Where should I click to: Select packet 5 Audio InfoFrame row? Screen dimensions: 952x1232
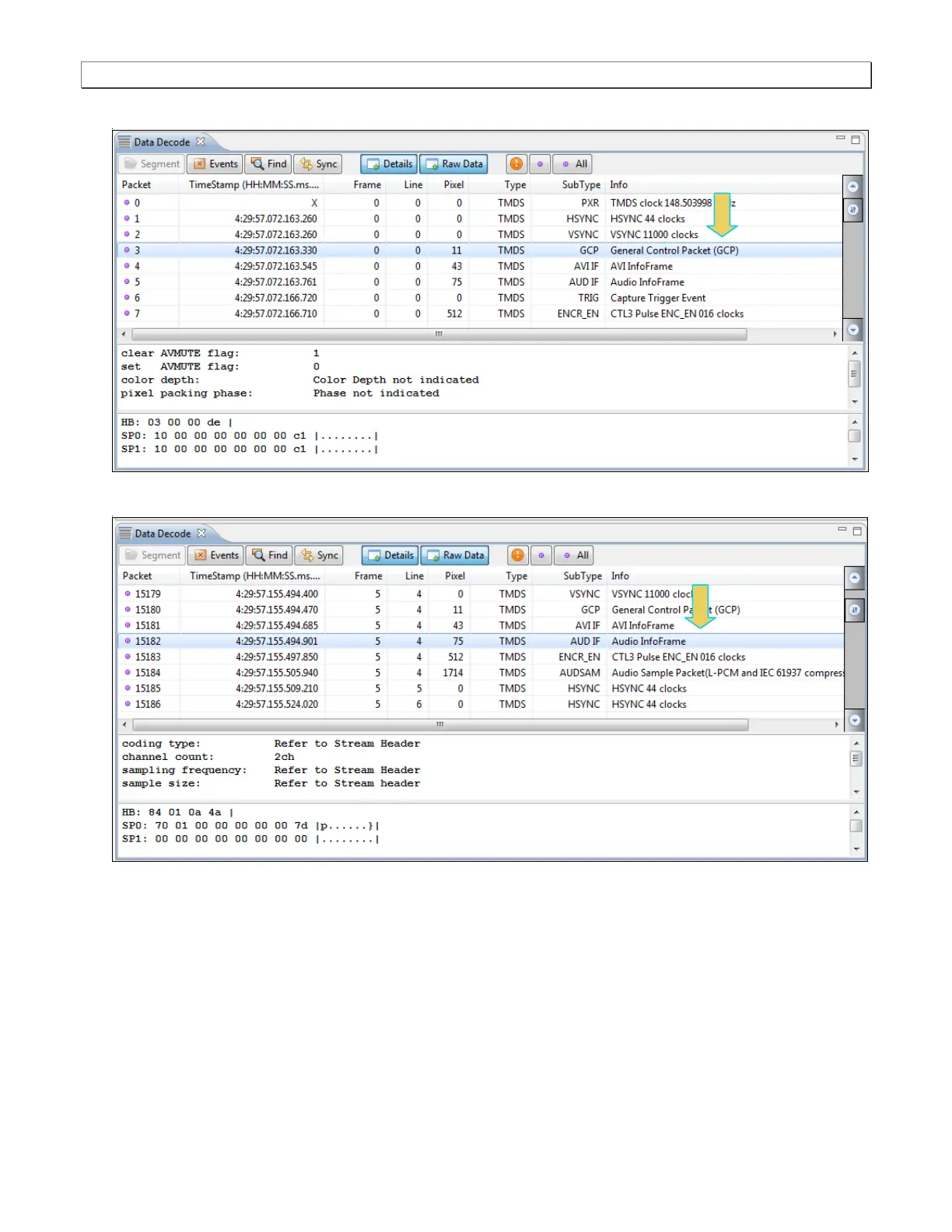(480, 282)
